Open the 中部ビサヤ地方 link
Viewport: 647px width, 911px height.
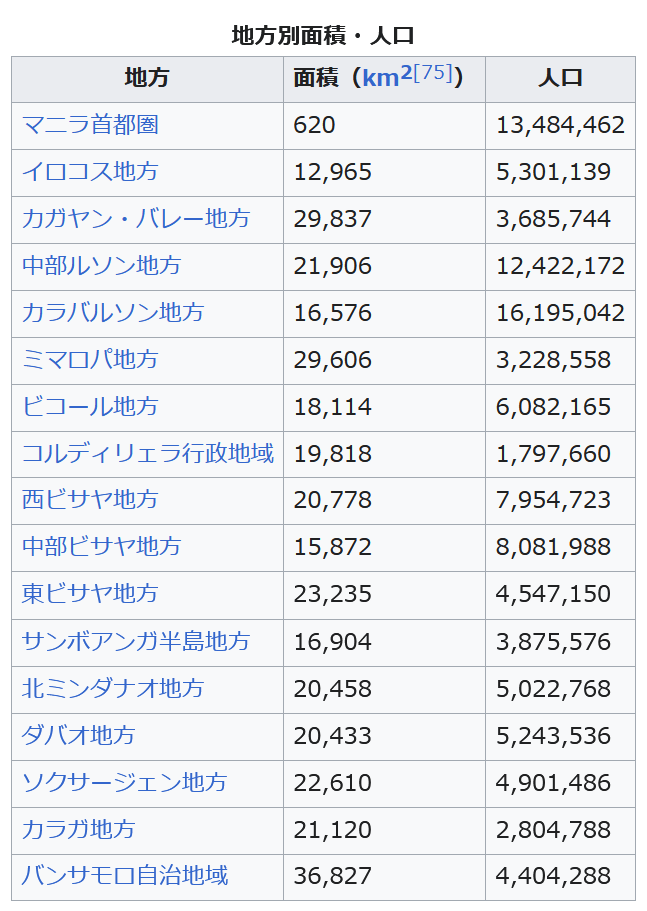102,547
